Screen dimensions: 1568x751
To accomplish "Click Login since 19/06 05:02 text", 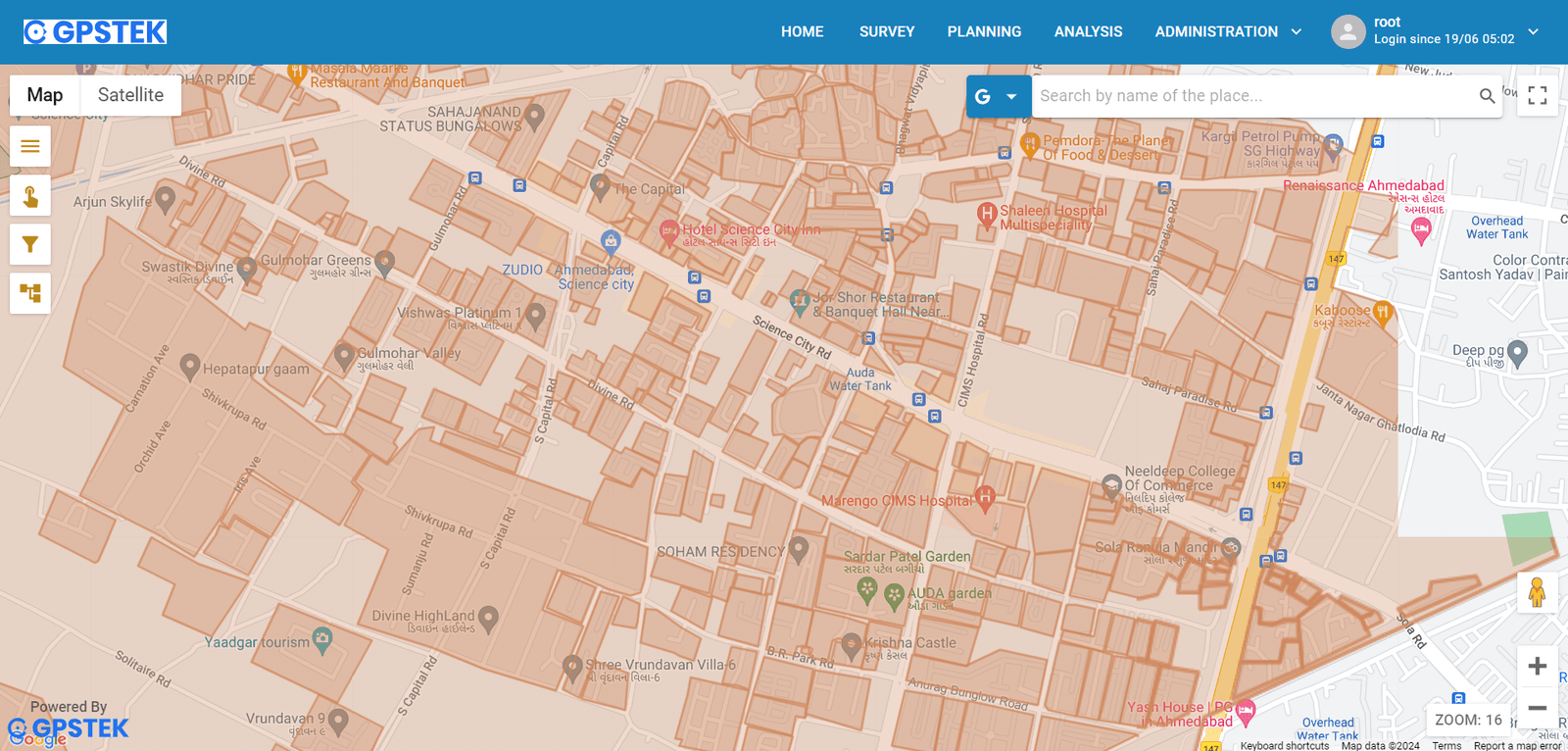I will [x=1444, y=39].
